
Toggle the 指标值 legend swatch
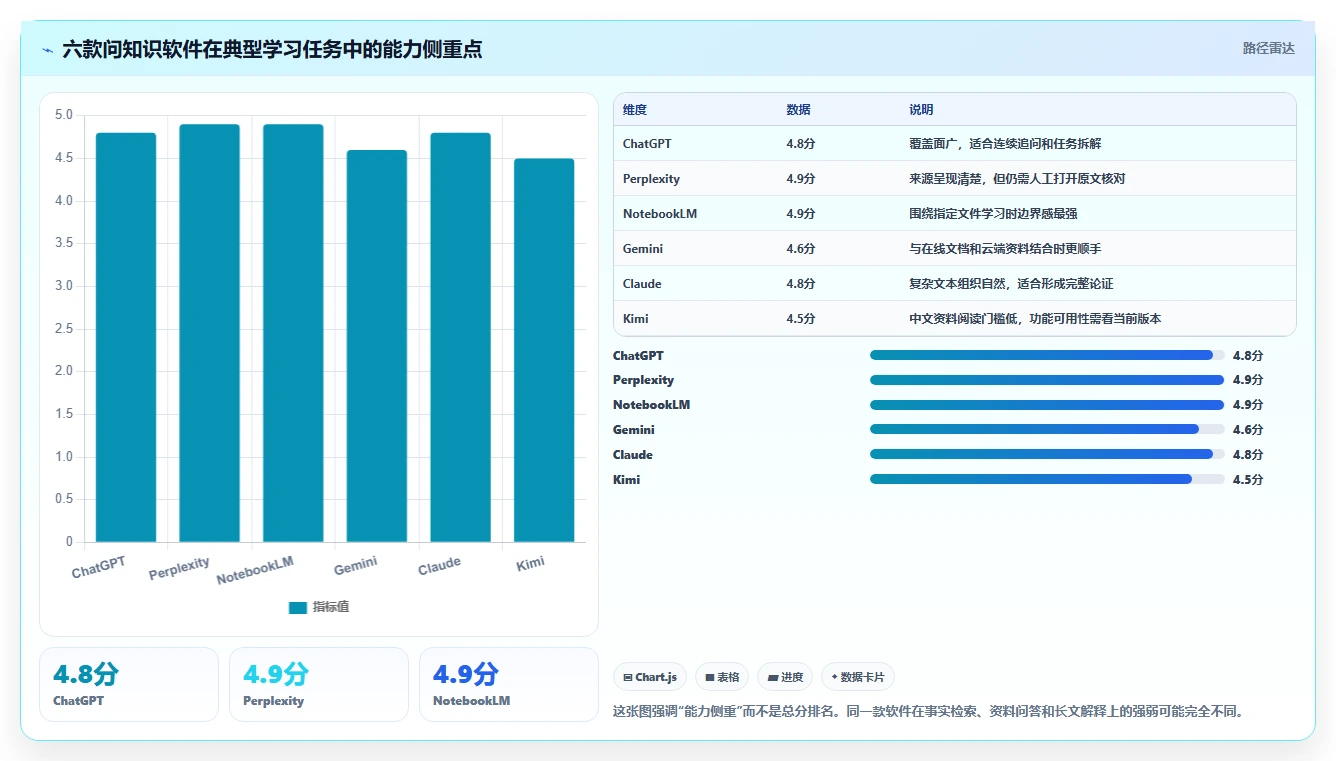click(x=298, y=607)
